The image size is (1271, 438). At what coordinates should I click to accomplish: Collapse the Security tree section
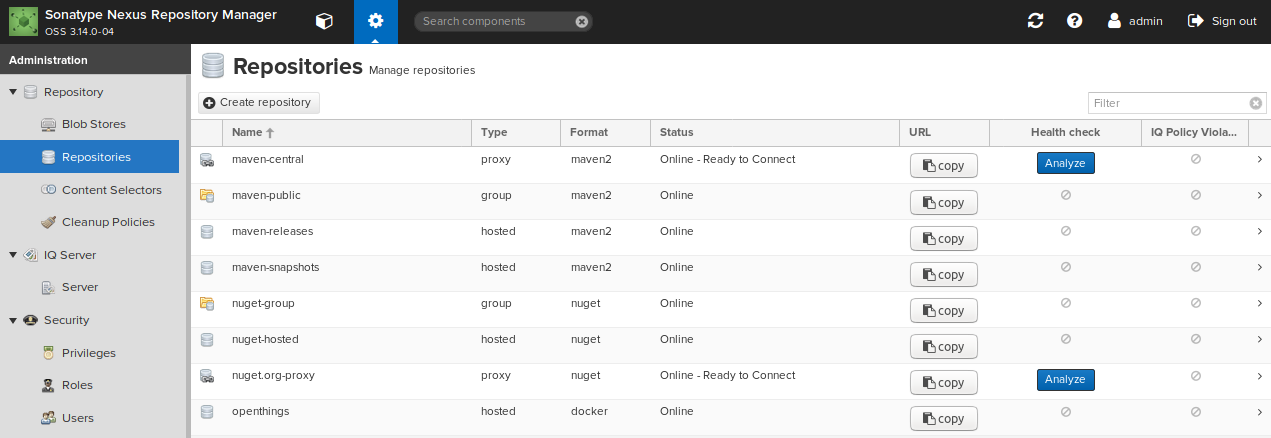(13, 320)
